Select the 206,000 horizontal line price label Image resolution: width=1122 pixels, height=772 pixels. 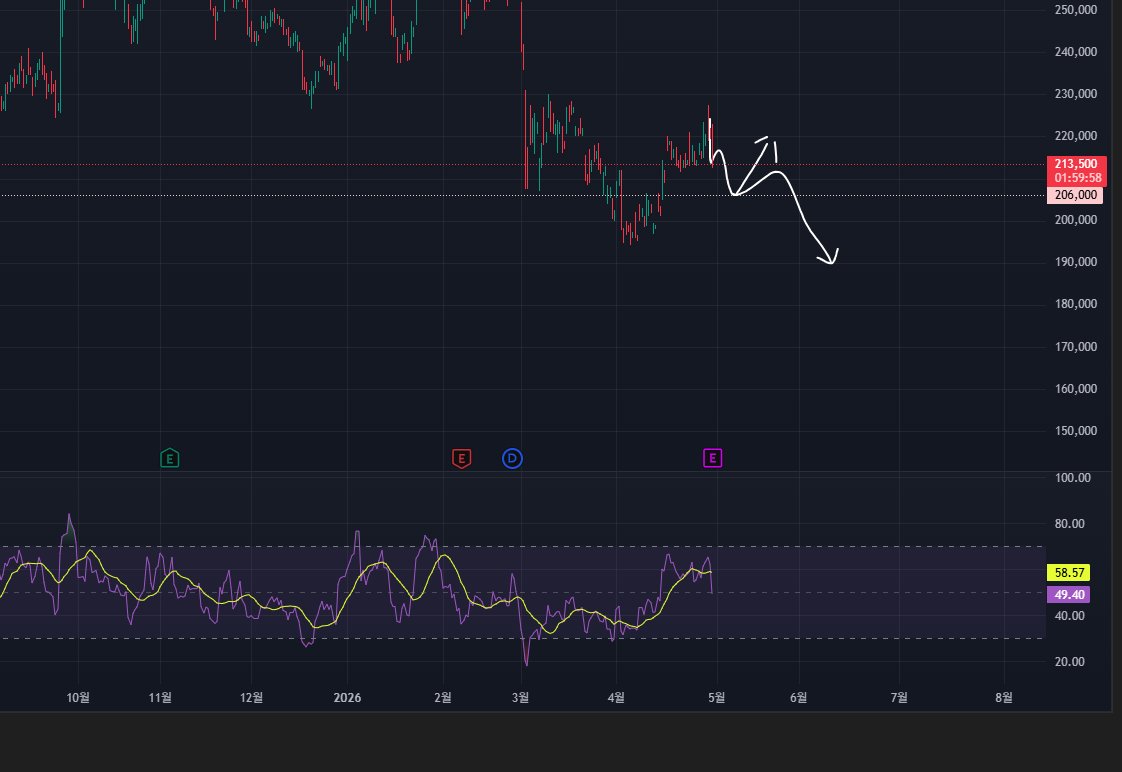[x=1074, y=195]
